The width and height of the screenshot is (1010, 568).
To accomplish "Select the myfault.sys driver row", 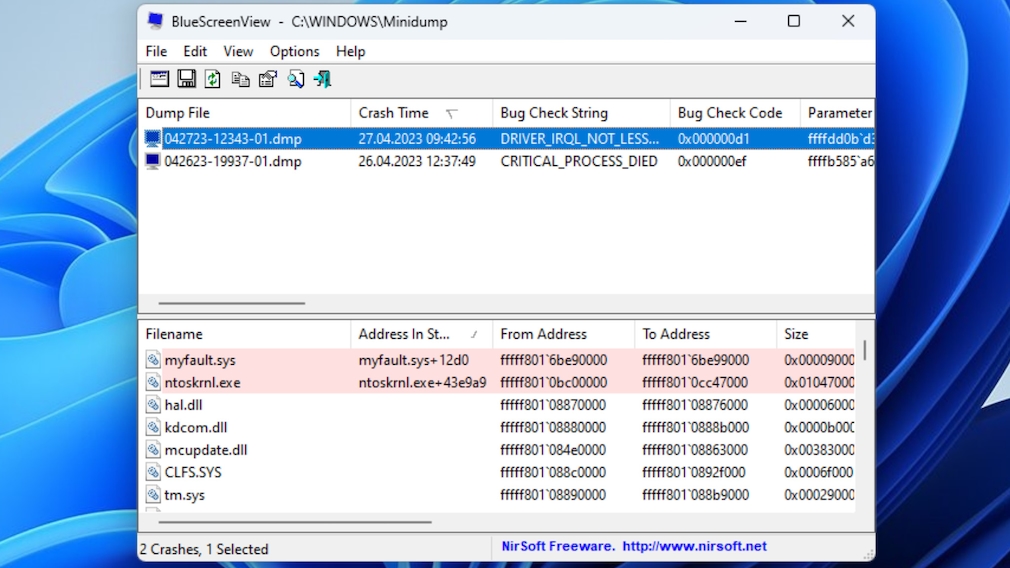I will pos(200,360).
